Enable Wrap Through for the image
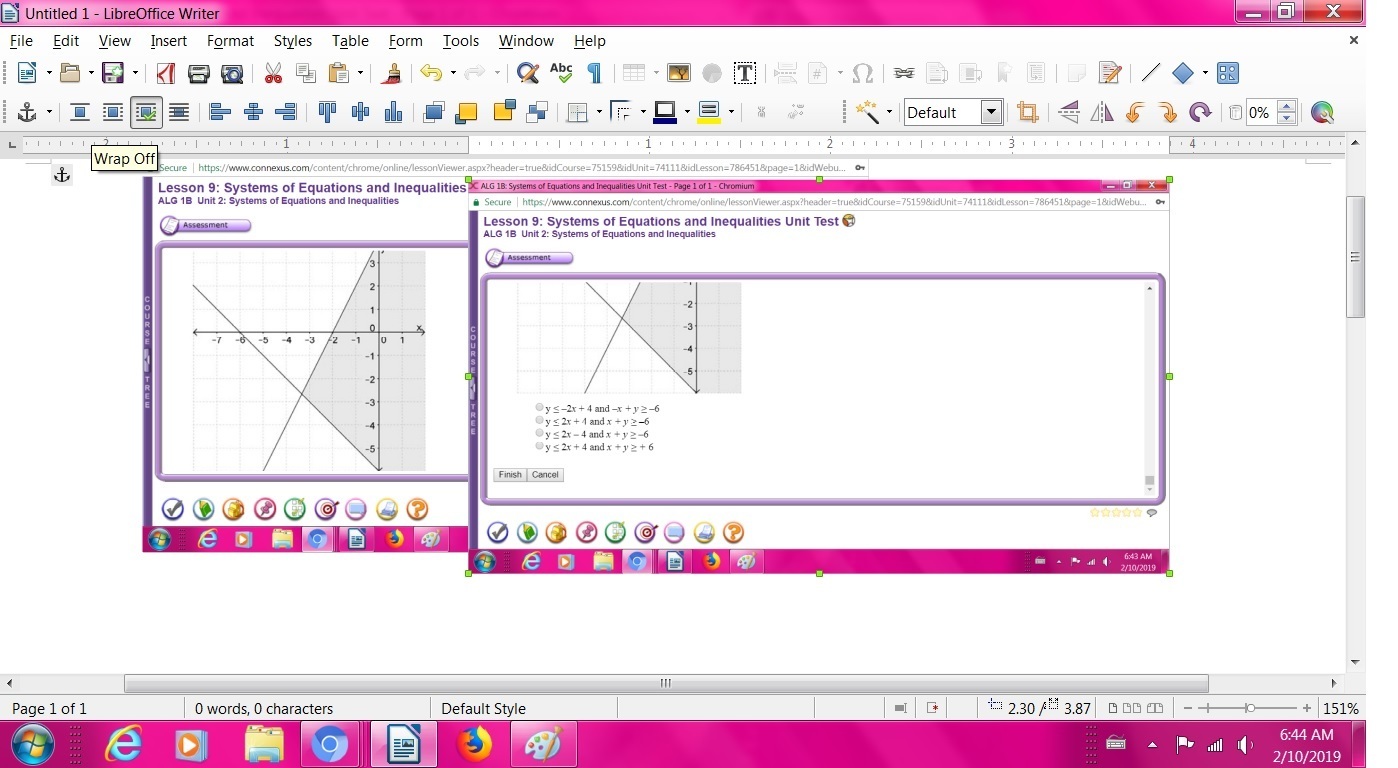1398x768 pixels. (179, 113)
